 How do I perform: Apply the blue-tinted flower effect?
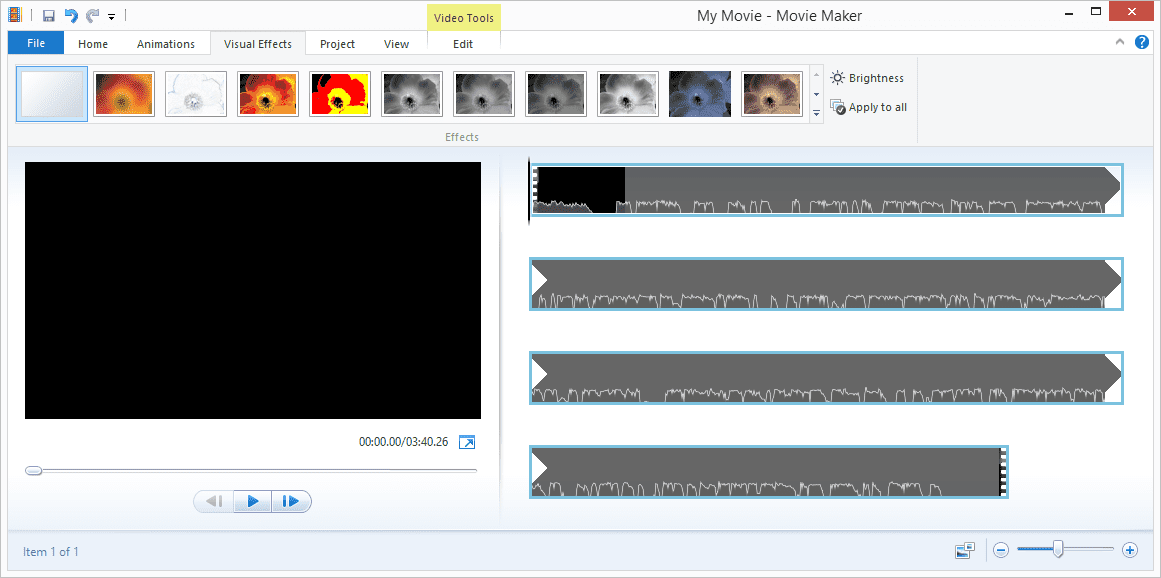pos(700,94)
